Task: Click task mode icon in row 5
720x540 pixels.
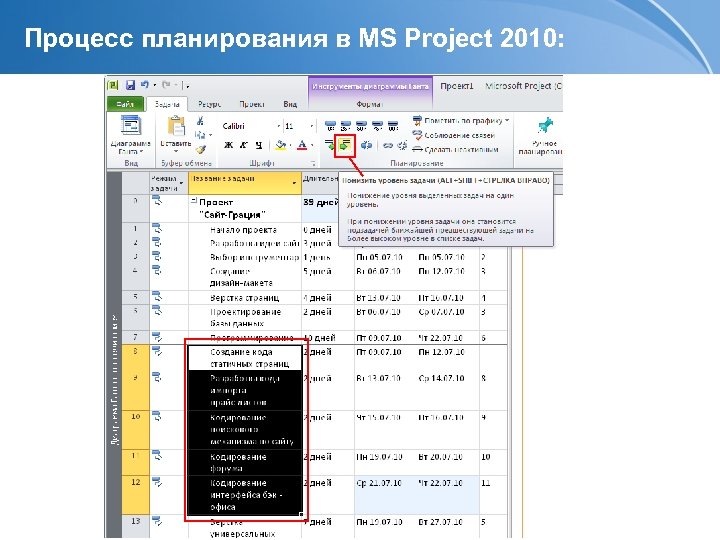Action: (157, 296)
